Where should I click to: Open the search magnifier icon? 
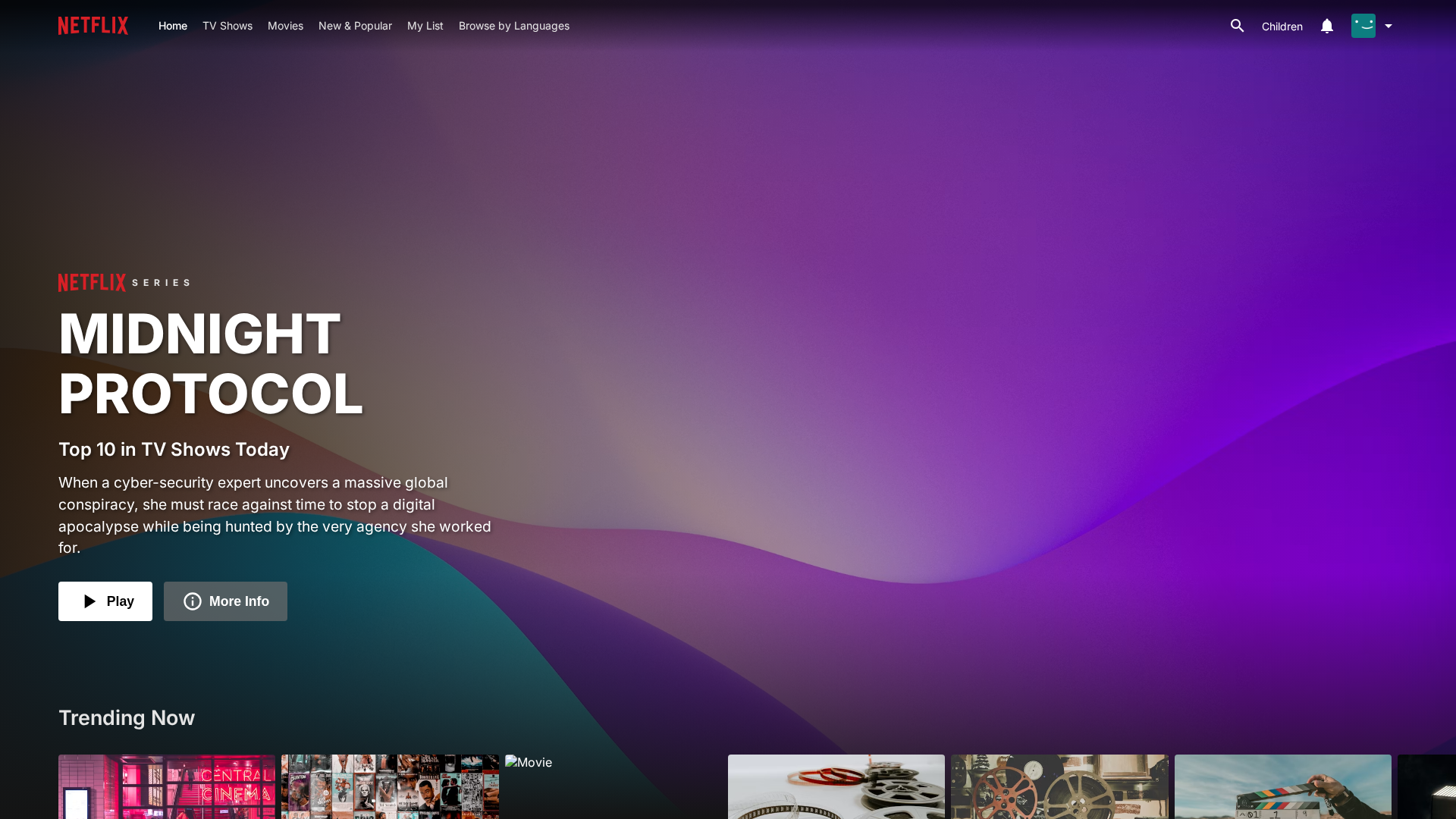coord(1237,26)
